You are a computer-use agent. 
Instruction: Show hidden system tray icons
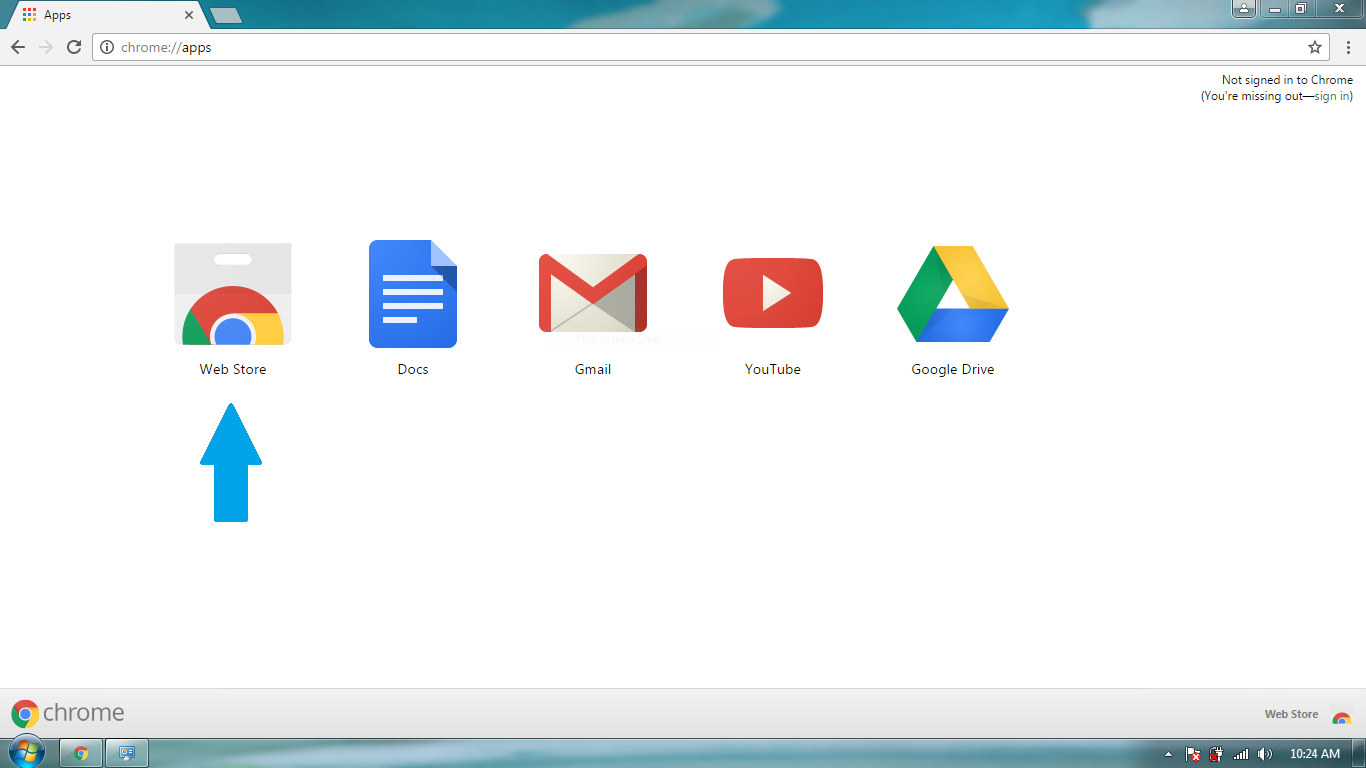1168,754
